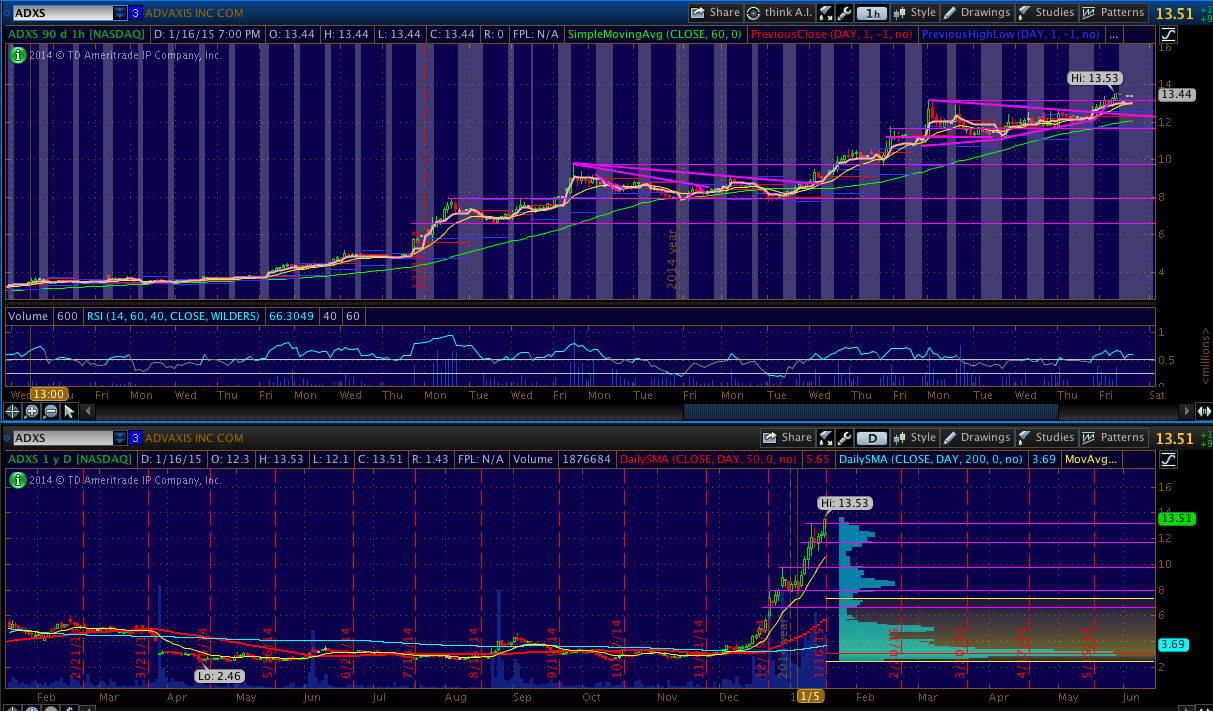Viewport: 1213px width, 711px height.
Task: Click the top chart scale curve icon
Action: click(1169, 34)
